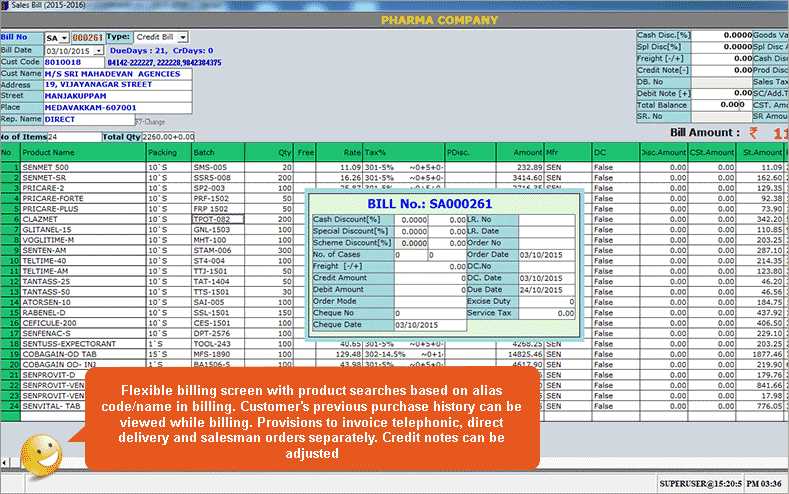Click the No of Items field
789x494 pixels.
pyautogui.click(x=74, y=137)
